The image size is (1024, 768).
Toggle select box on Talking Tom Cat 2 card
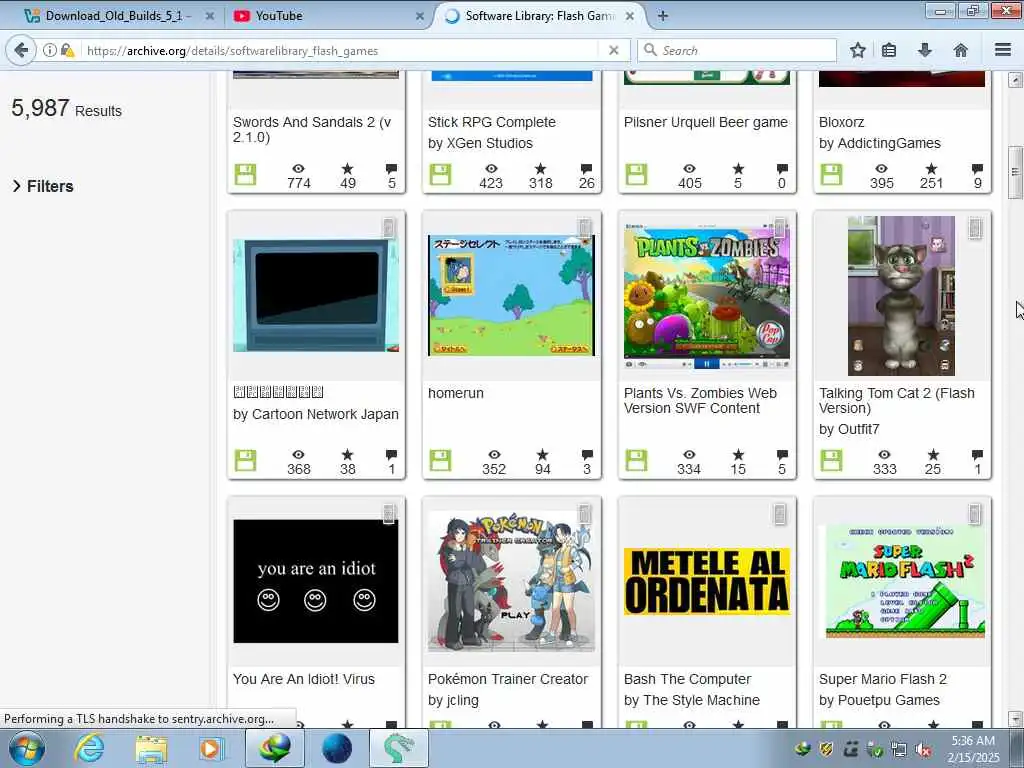point(975,227)
